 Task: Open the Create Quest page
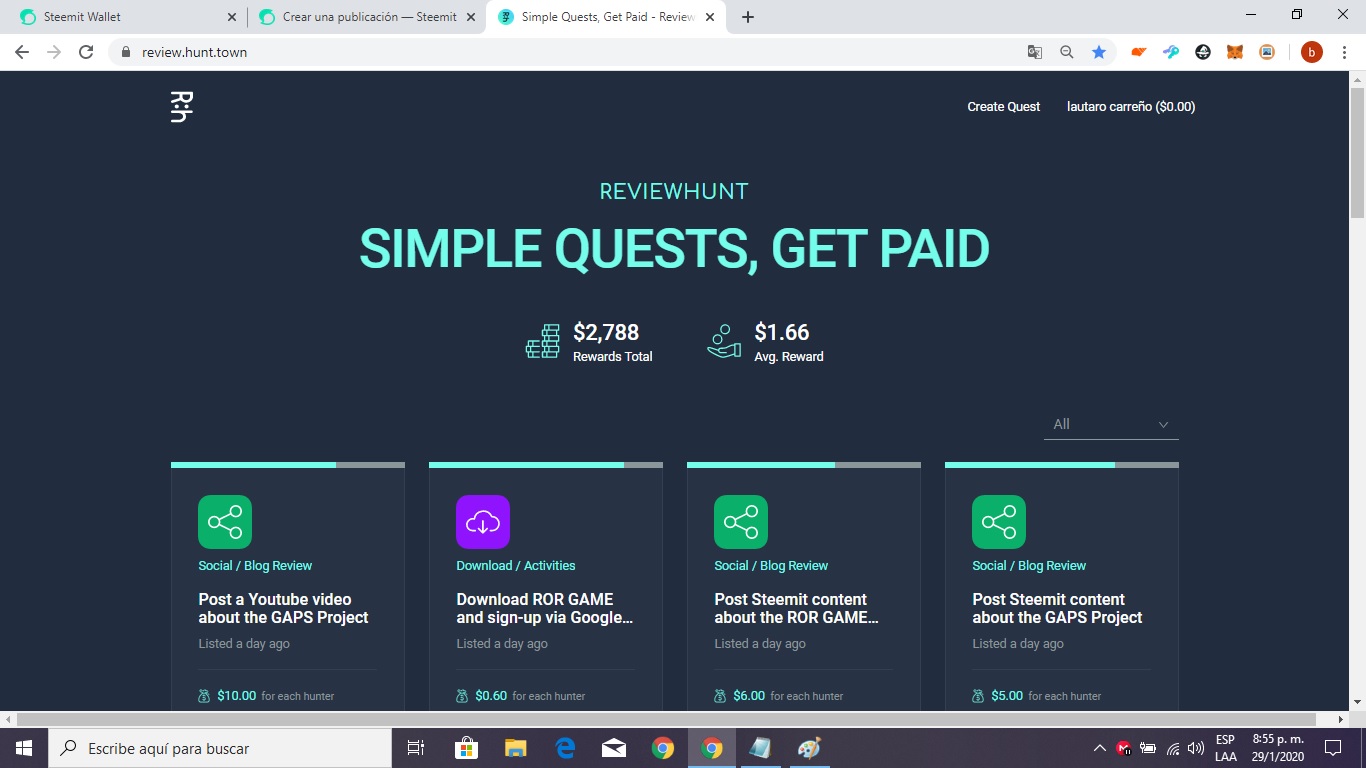tap(1003, 107)
